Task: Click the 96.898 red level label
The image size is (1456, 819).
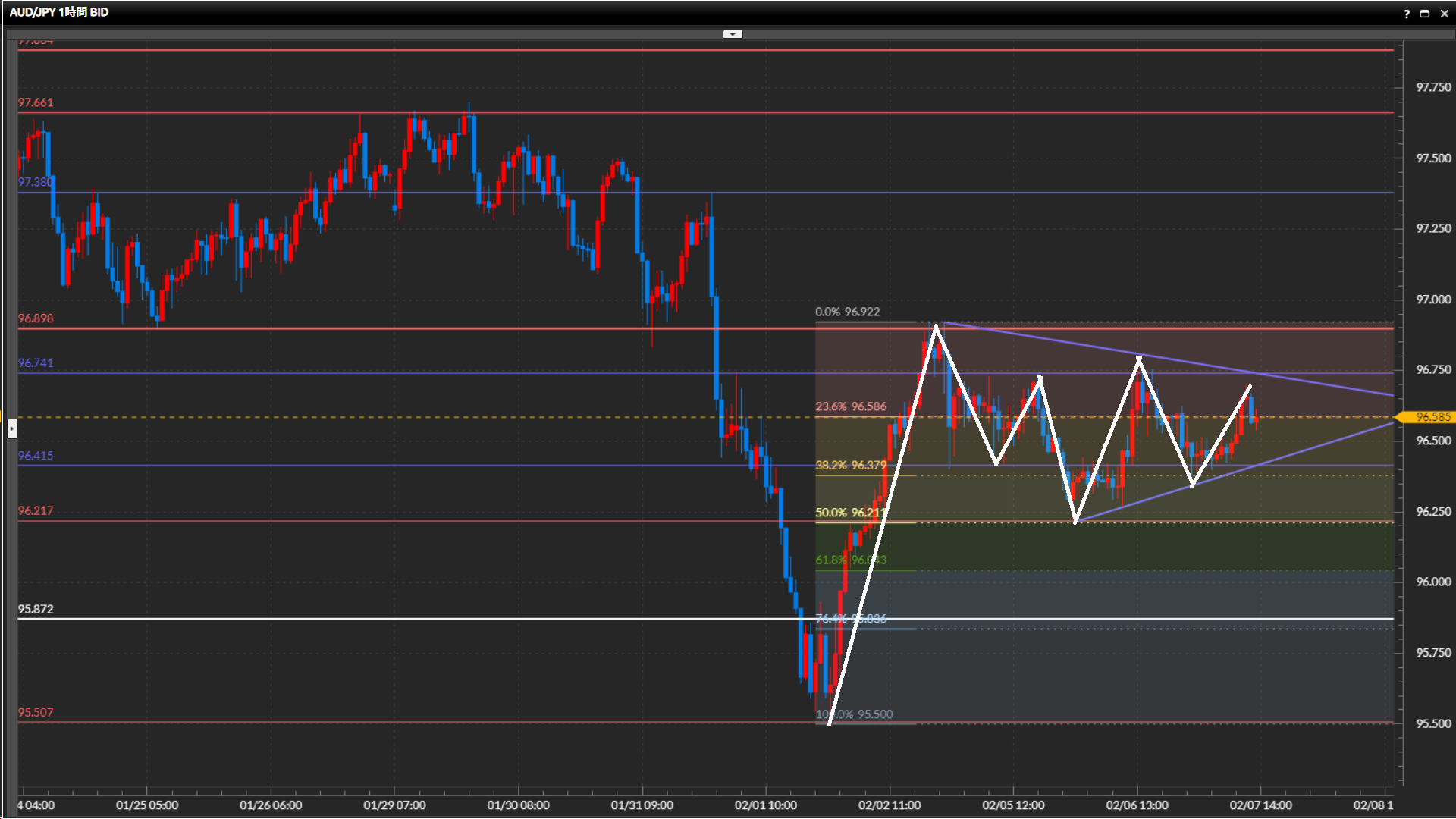Action: point(36,318)
